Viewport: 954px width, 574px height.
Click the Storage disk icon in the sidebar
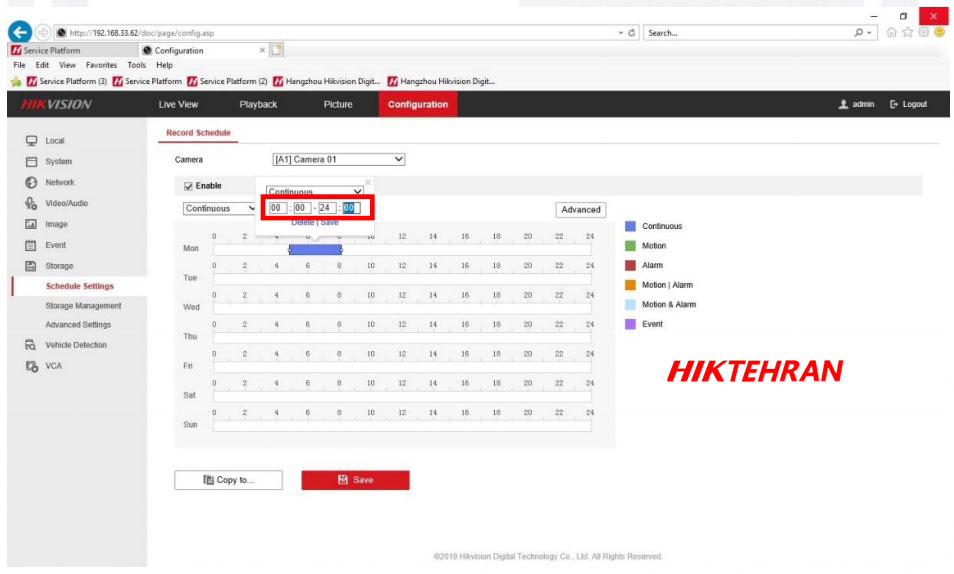pos(31,266)
